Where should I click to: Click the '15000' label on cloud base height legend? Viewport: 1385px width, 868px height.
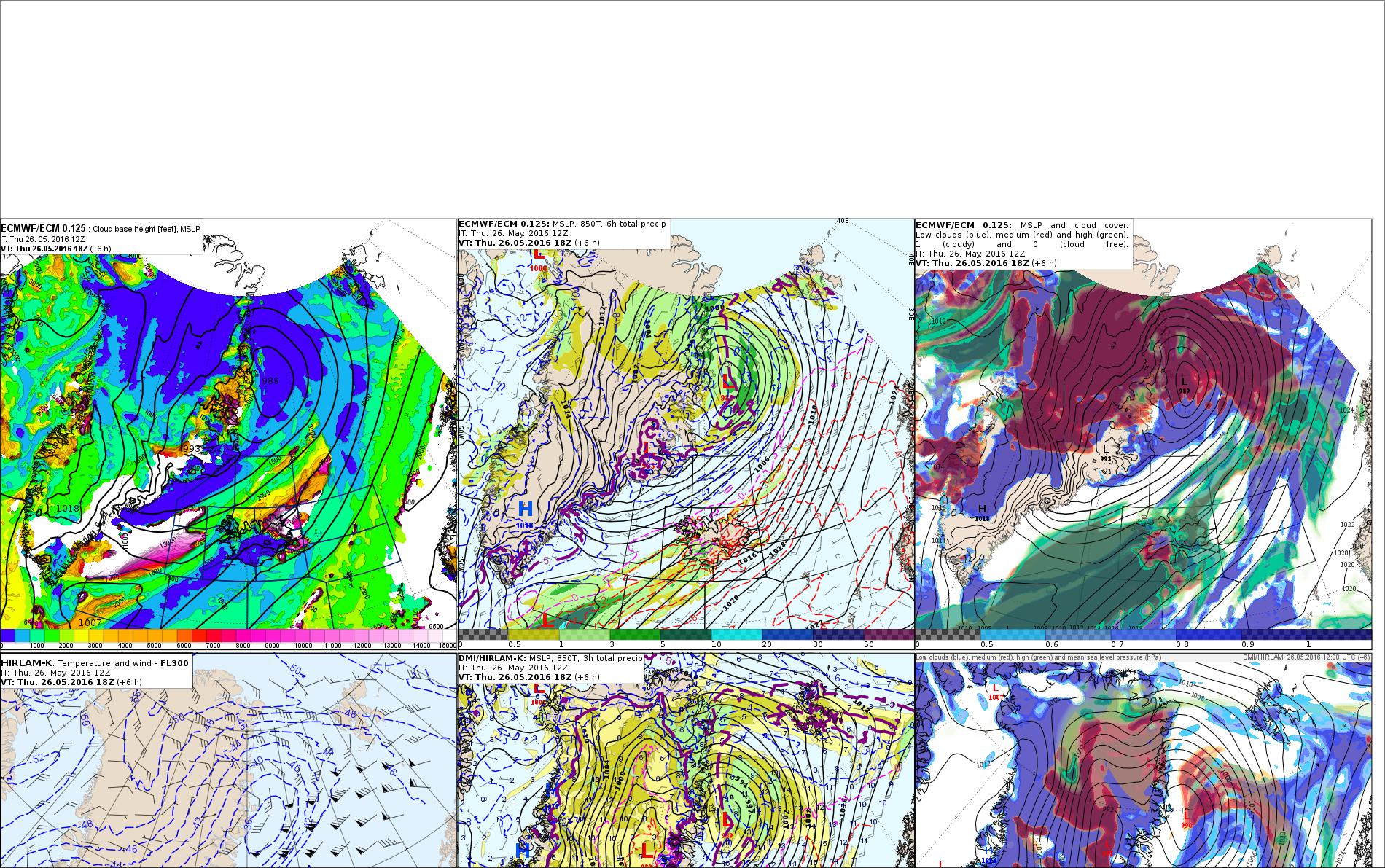tap(448, 646)
